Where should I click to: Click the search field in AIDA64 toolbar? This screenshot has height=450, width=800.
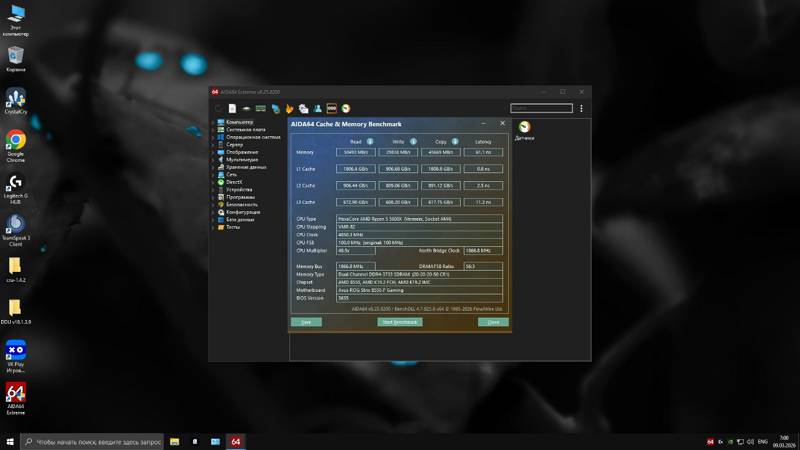point(541,108)
